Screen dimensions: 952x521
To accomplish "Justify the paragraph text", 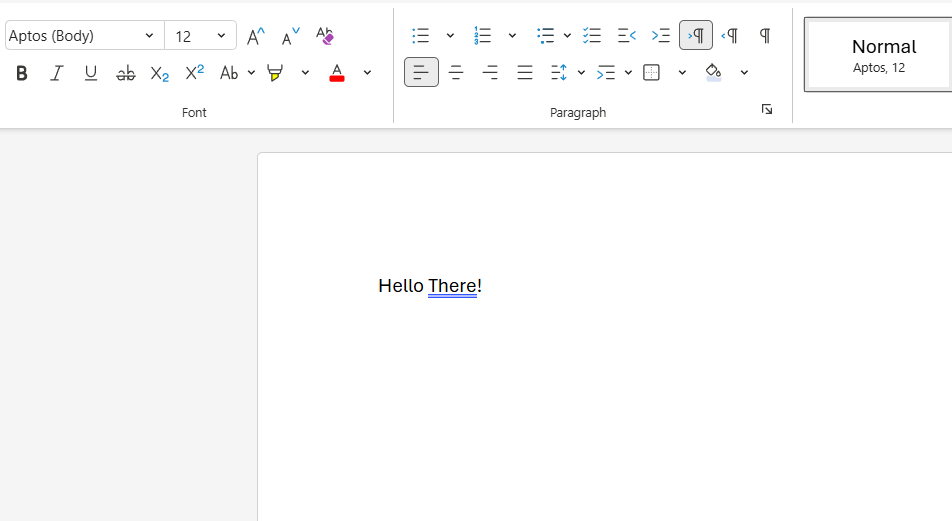I will click(x=525, y=73).
